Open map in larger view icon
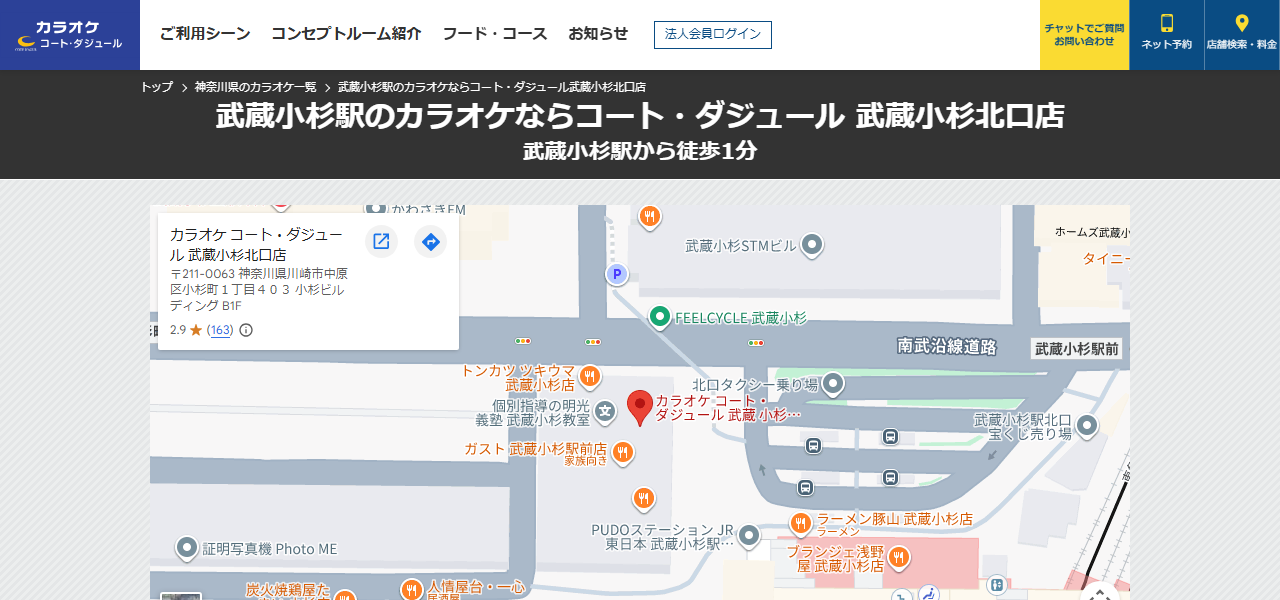The height and width of the screenshot is (600, 1280). coord(381,241)
